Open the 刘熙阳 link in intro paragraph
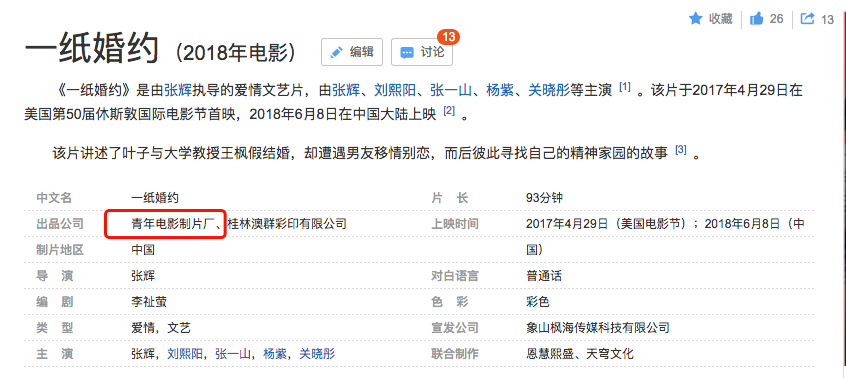This screenshot has width=846, height=378. 395,90
